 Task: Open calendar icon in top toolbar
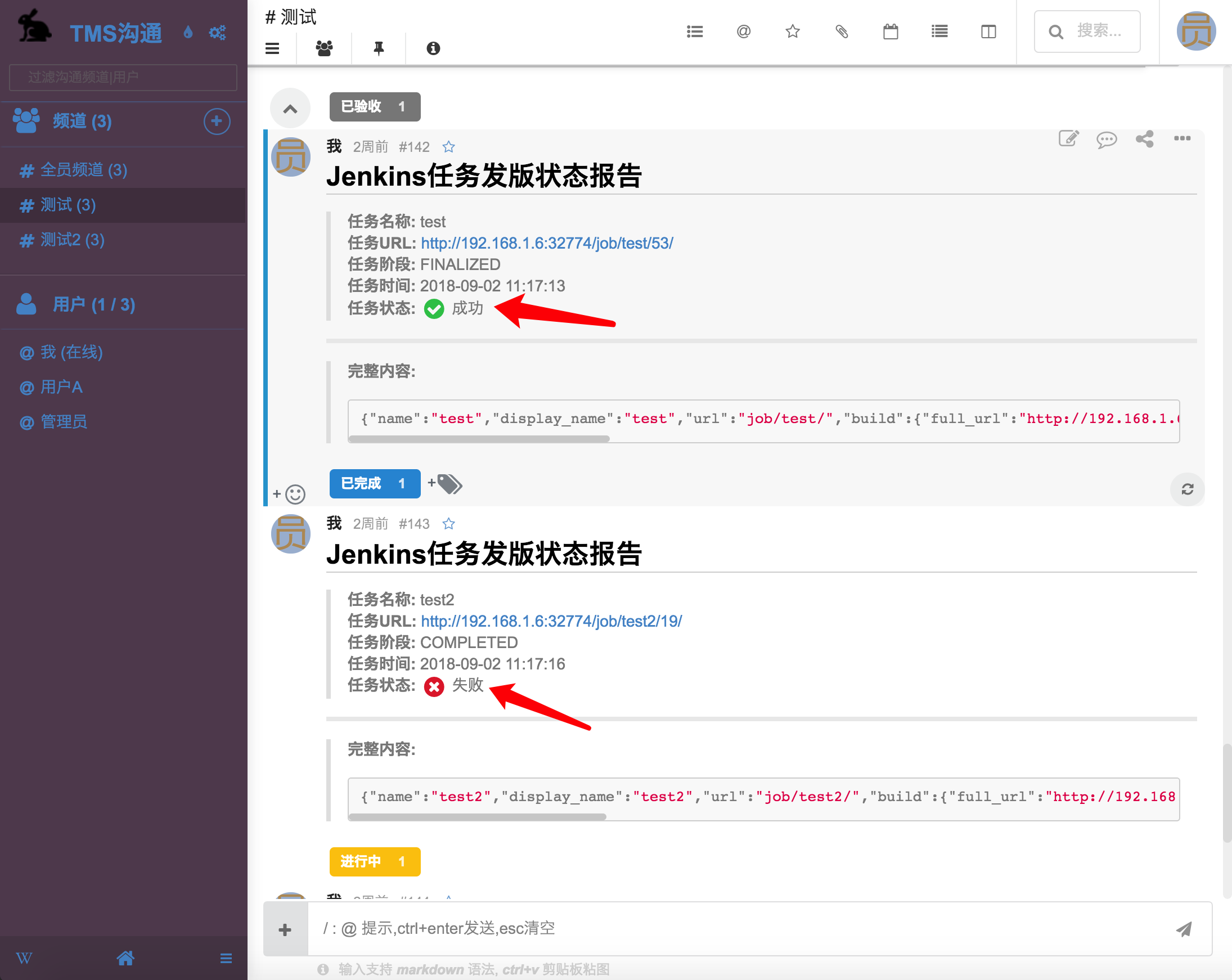(891, 32)
